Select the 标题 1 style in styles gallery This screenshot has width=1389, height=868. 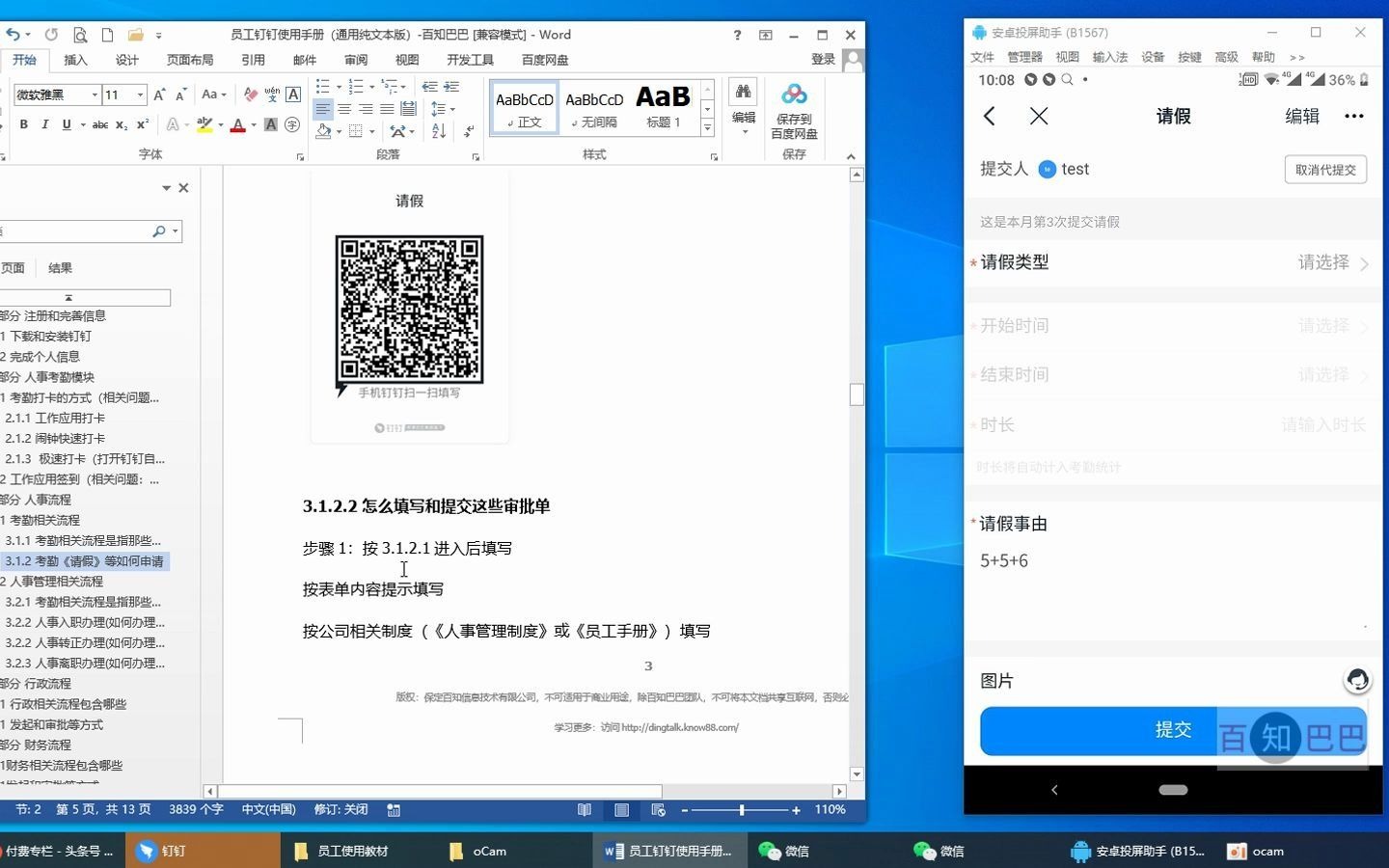click(663, 108)
